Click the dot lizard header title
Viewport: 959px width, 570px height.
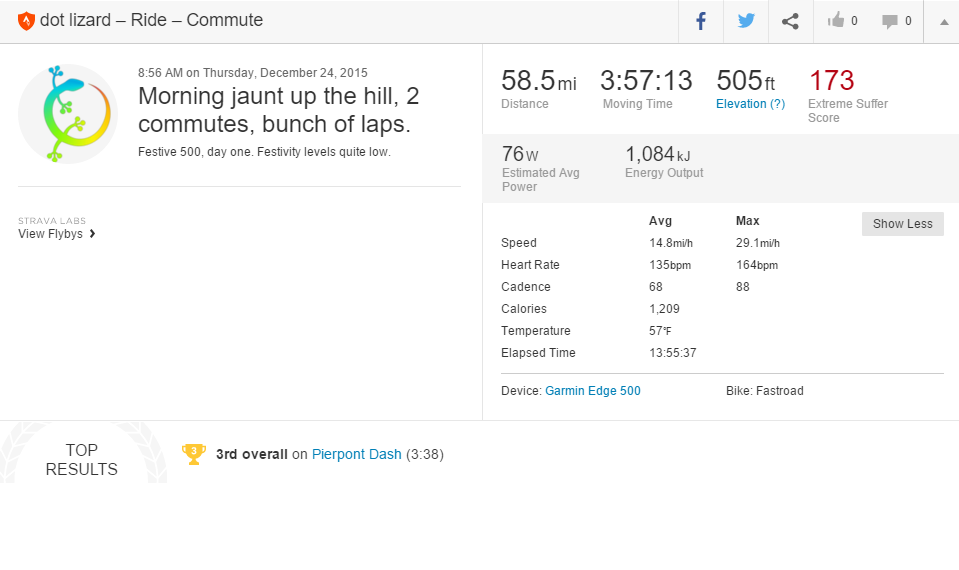pos(150,20)
